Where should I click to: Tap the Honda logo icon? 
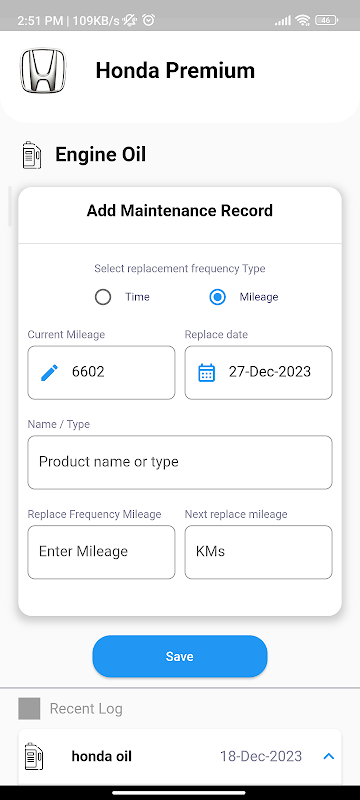coord(43,70)
